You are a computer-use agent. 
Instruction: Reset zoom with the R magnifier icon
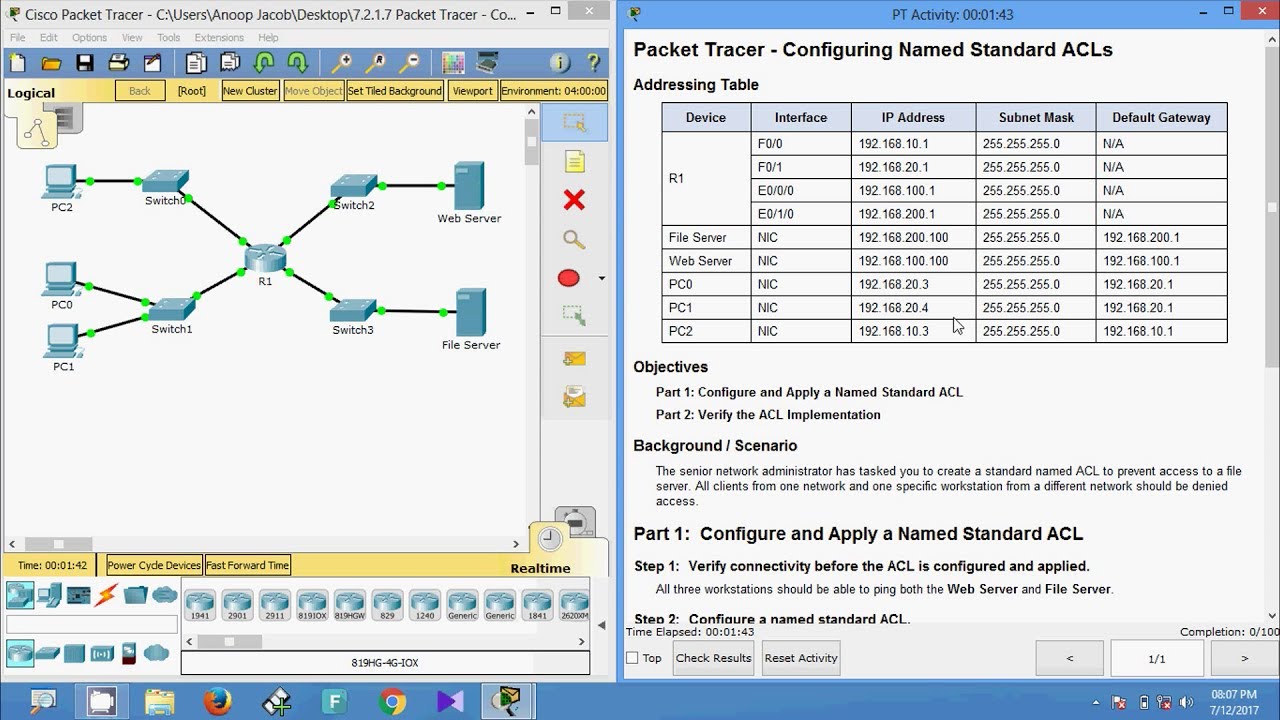376,63
